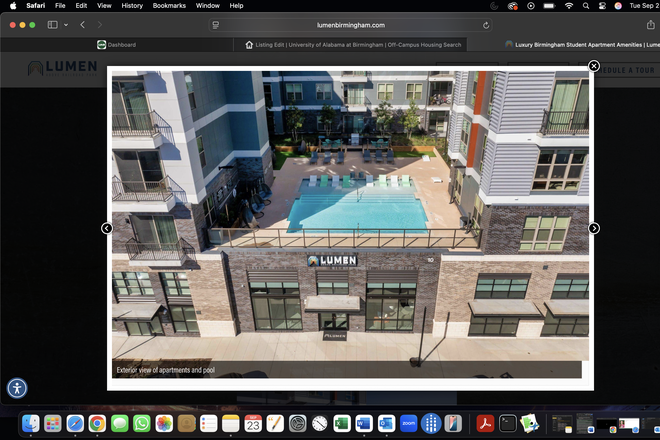Open the Safari app menu
Screen dimensions: 660x440
[35, 5]
